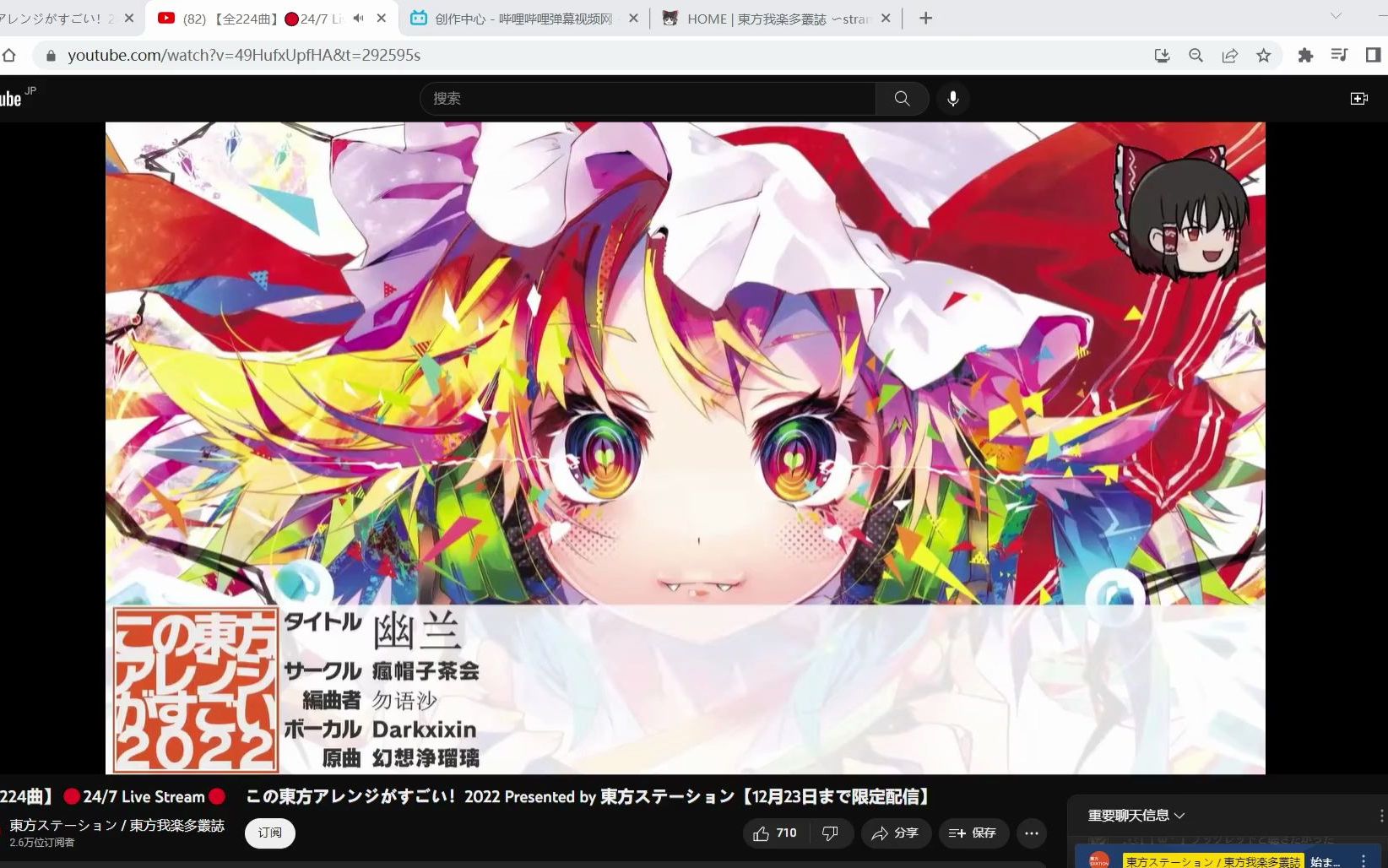This screenshot has height=868, width=1388.
Task: Open a new browser tab
Action: 925,18
